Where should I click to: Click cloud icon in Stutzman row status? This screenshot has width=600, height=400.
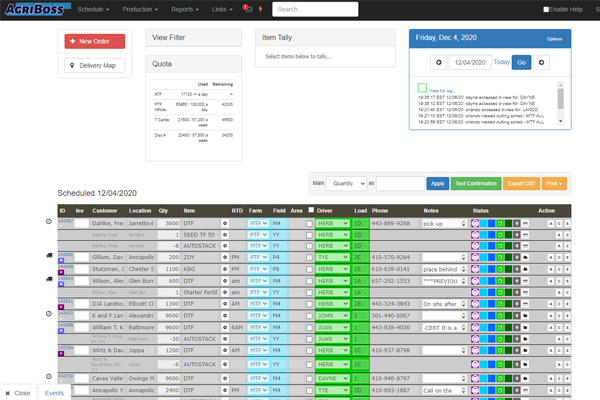[x=525, y=269]
